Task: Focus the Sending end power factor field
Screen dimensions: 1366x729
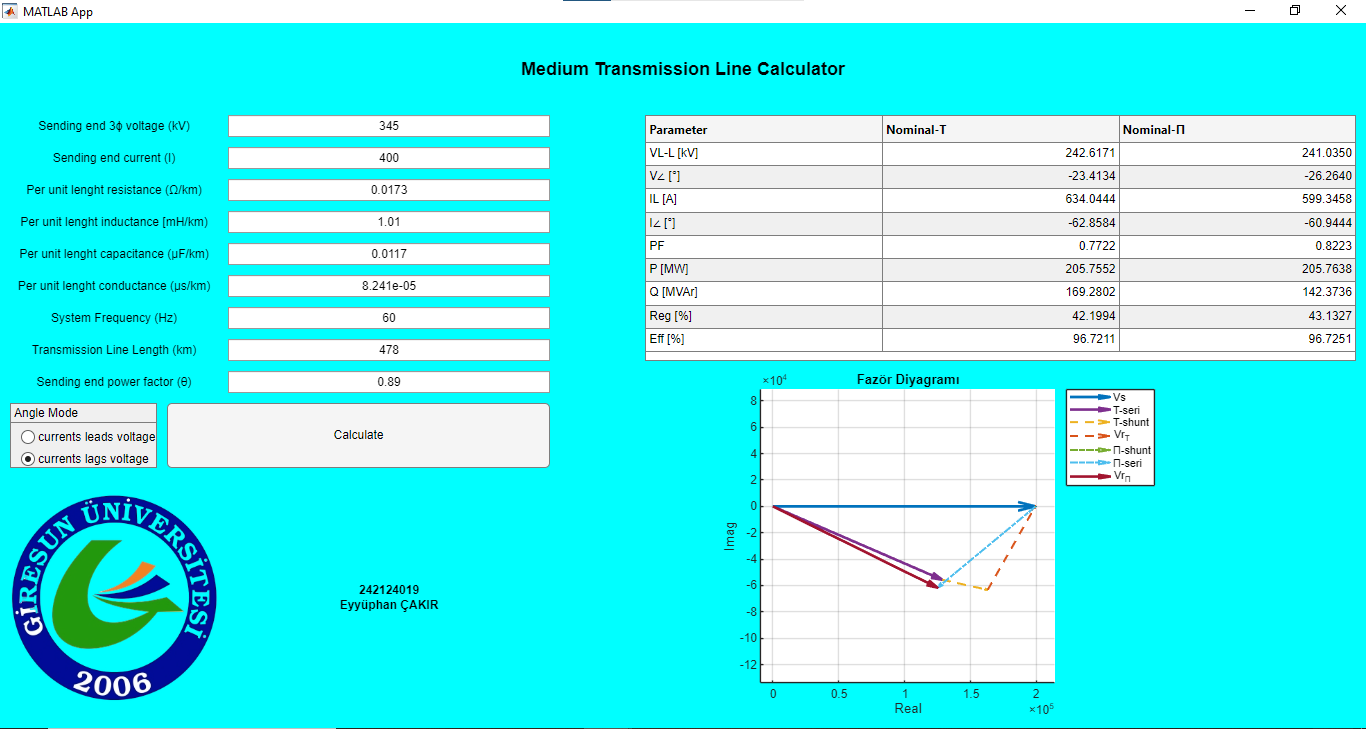Action: pyautogui.click(x=389, y=382)
